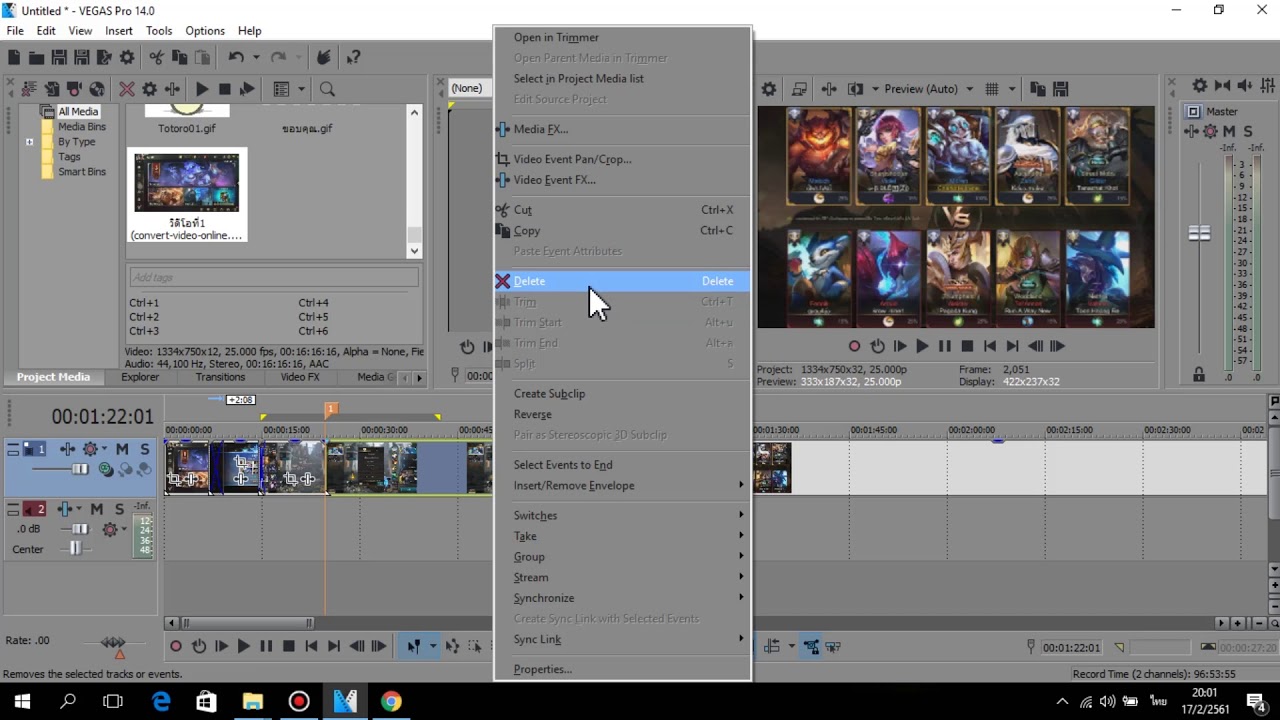Adjust video track 1 level slider
This screenshot has height=720, width=1280.
tap(79, 469)
